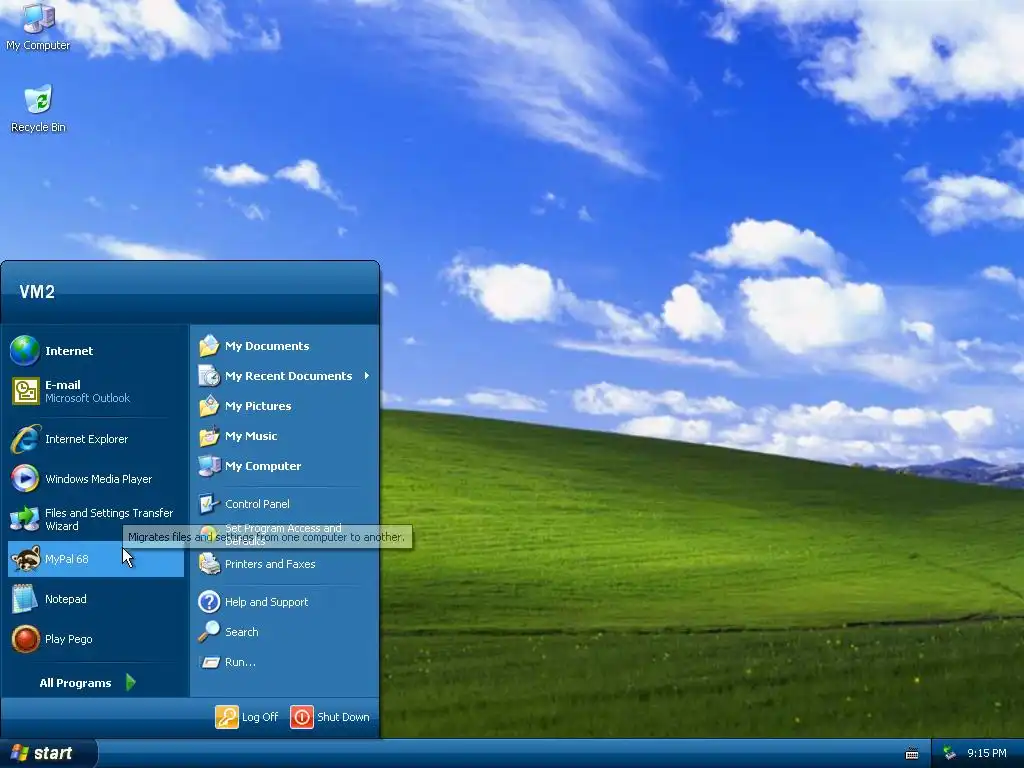The width and height of the screenshot is (1024, 768).
Task: Choose the Printers and Faxes label
Action: [x=270, y=564]
